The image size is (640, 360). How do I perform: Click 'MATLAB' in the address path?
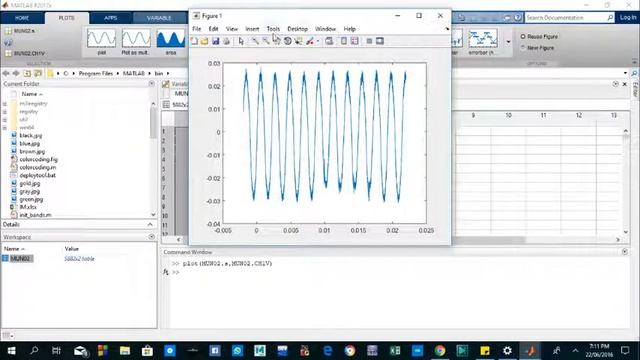pos(134,73)
